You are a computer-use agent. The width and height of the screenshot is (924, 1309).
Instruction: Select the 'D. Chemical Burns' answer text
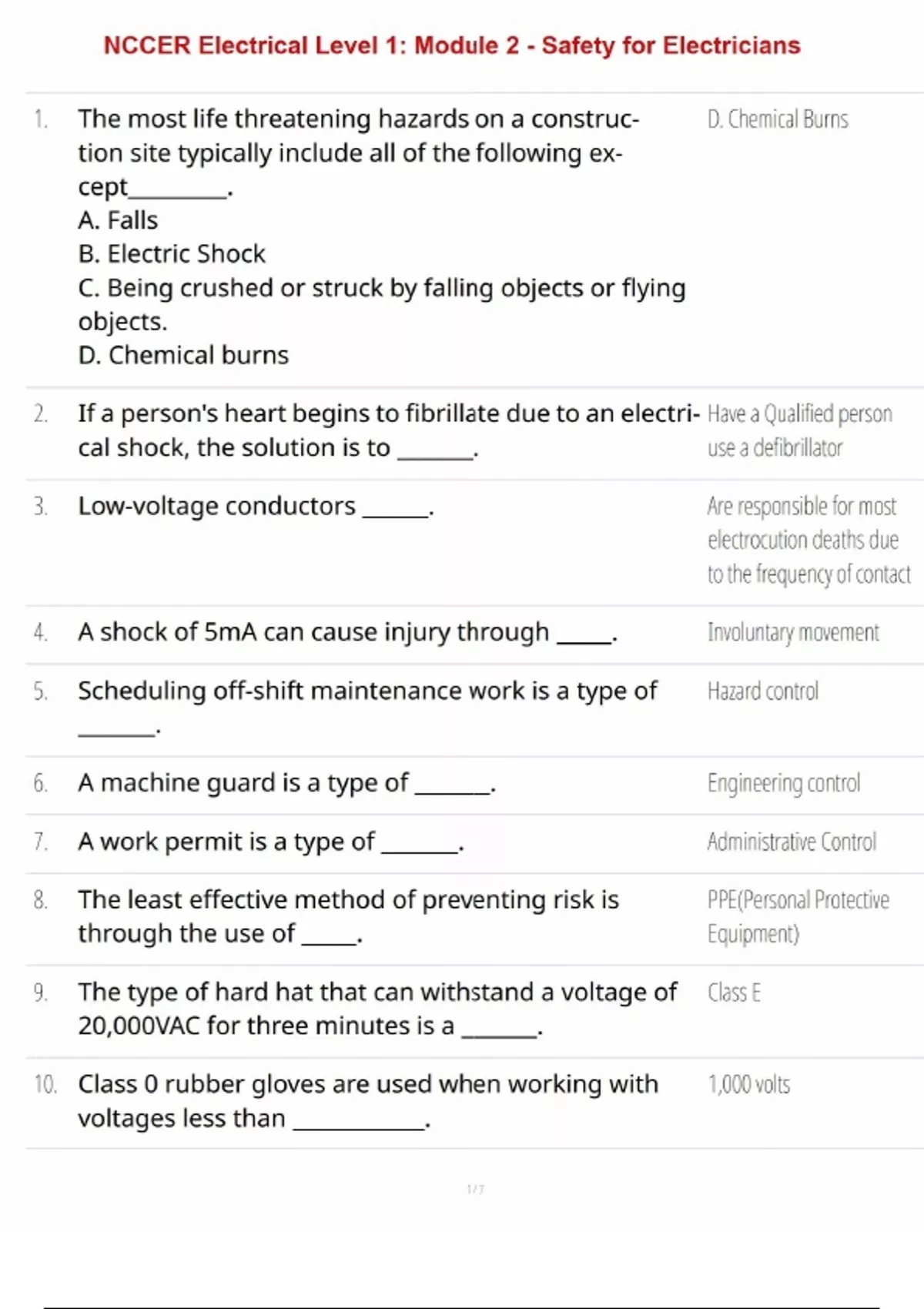(x=778, y=119)
